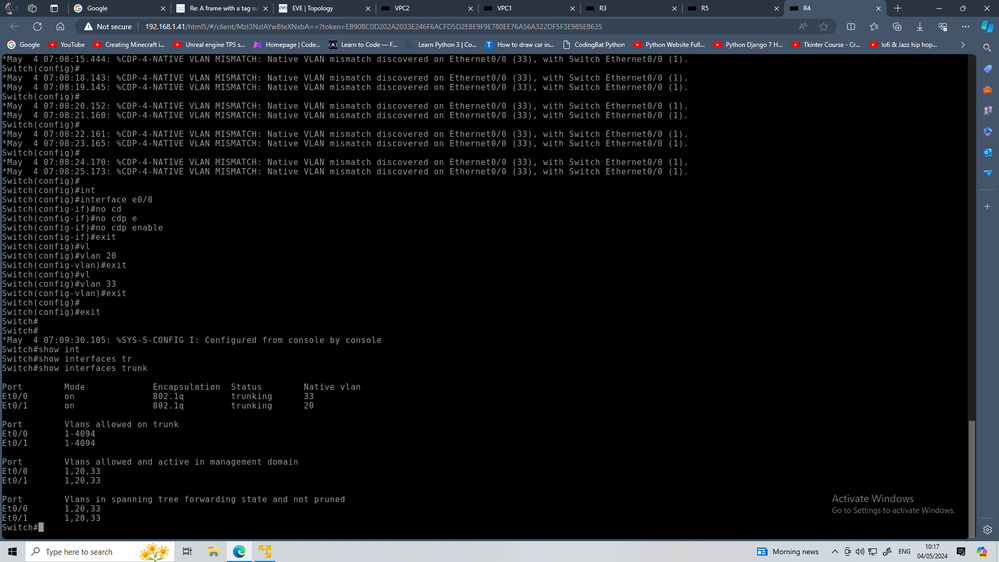The height and width of the screenshot is (562, 999).
Task: Open the sidebar Tools briefcase icon
Action: pos(987,90)
